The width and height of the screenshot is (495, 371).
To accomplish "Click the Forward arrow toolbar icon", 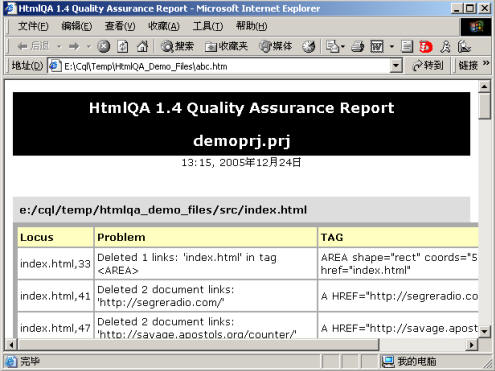I will tap(74, 46).
